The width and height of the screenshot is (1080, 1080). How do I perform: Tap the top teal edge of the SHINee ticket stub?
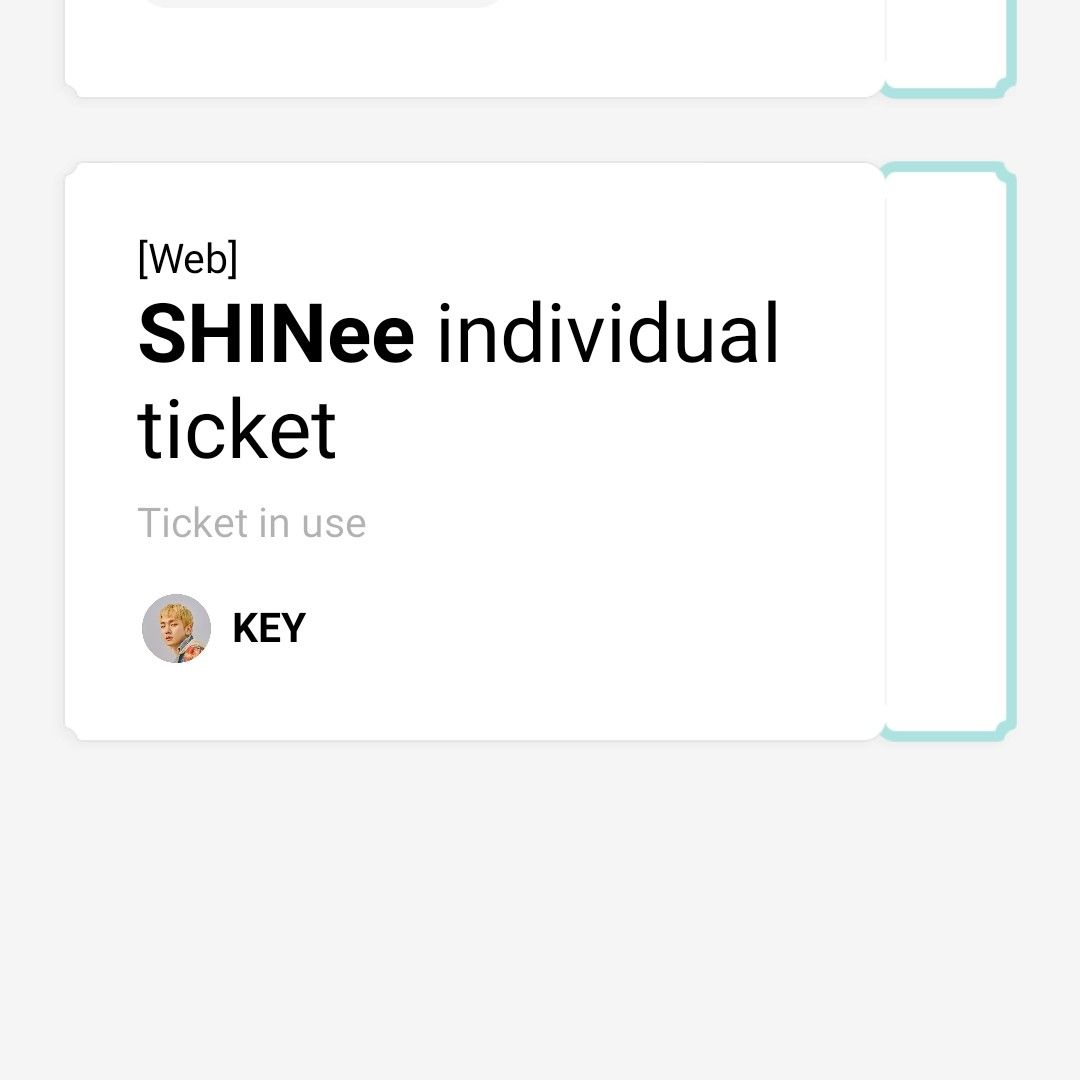950,167
